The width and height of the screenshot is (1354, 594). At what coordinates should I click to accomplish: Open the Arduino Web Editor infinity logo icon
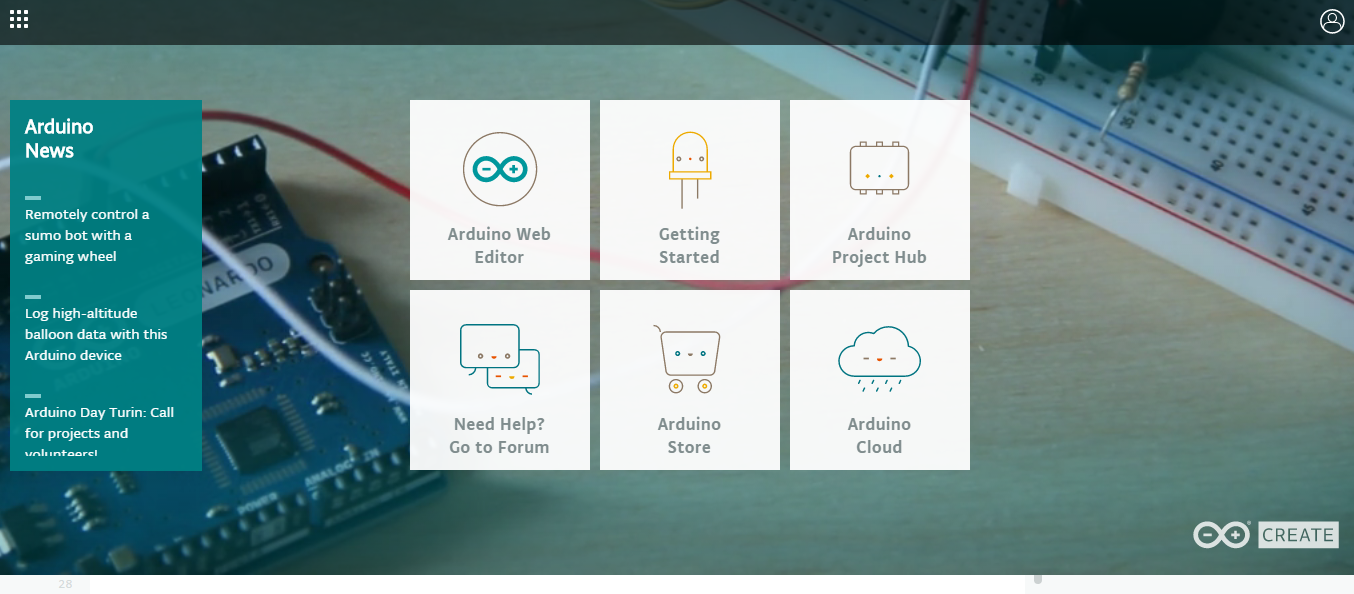500,170
